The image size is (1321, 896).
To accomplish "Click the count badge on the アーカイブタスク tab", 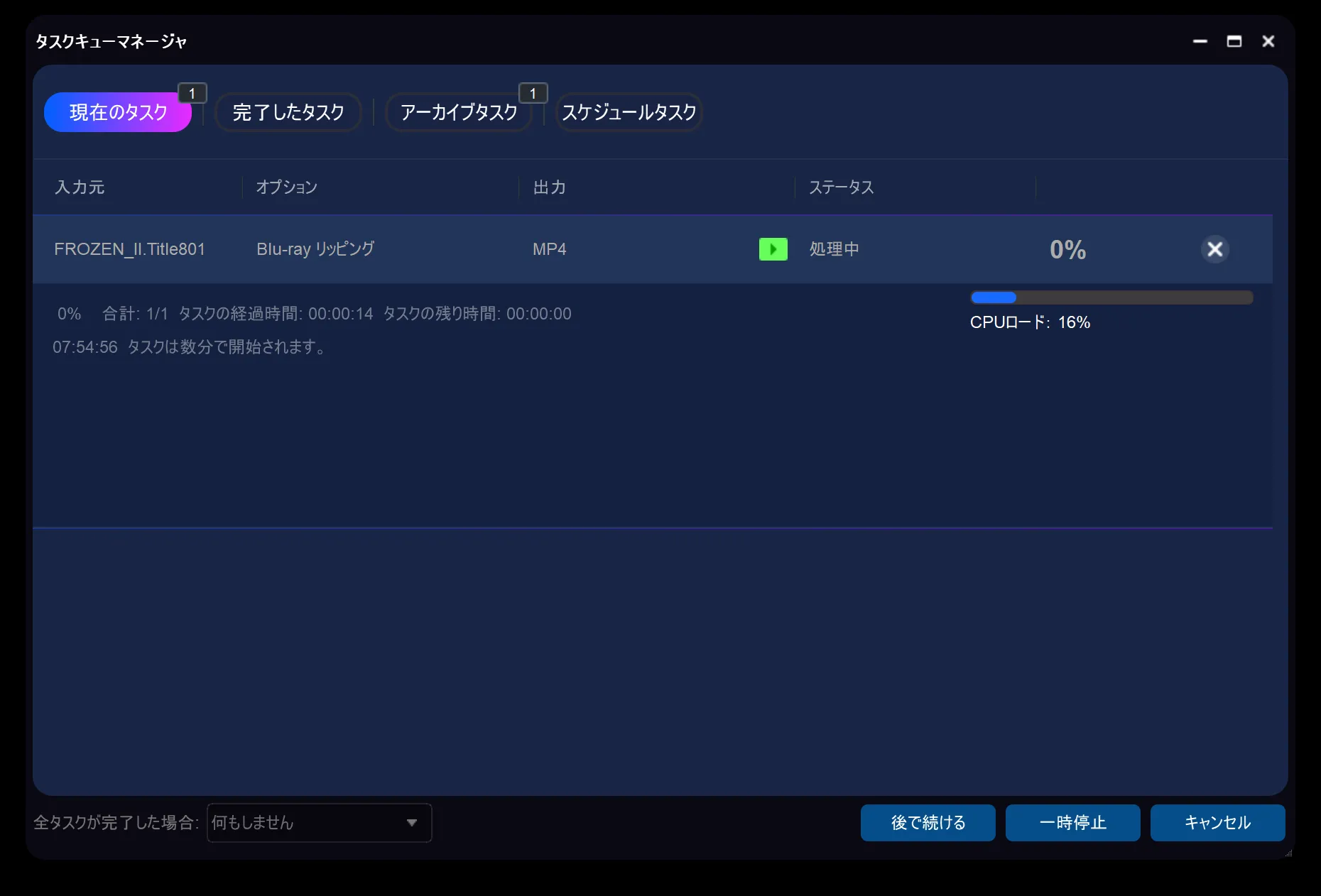I will (x=533, y=93).
